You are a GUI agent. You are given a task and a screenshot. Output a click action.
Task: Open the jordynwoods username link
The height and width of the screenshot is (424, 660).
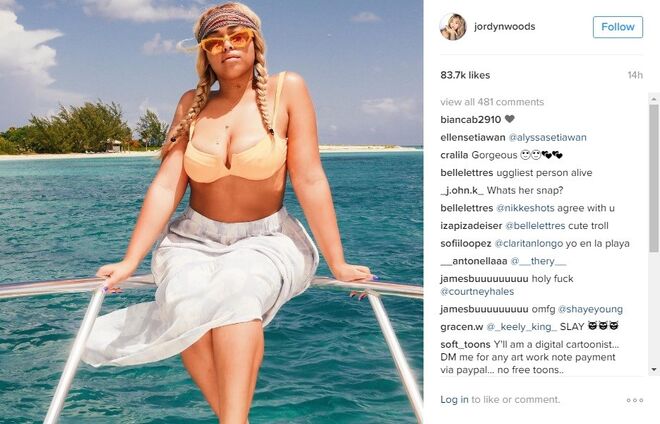point(504,27)
